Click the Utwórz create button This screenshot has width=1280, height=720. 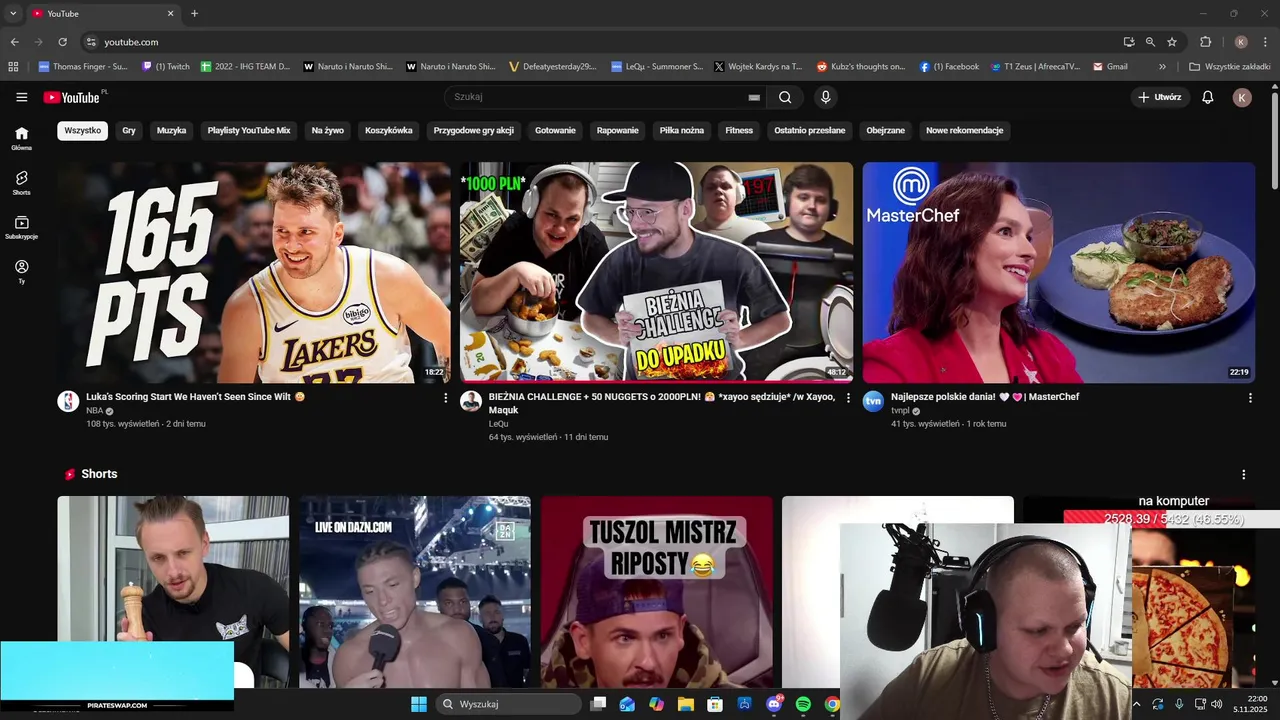[1159, 97]
